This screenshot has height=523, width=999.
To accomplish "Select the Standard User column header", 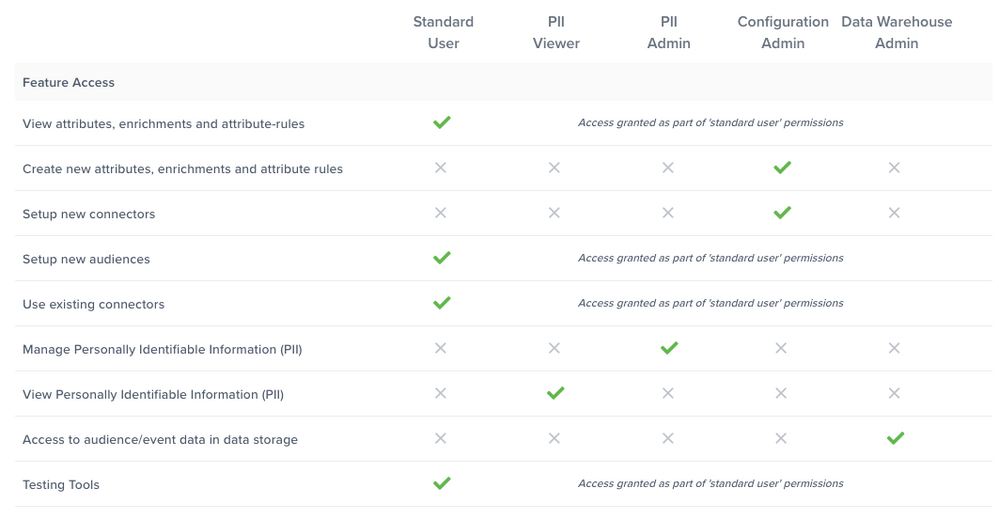I will [443, 32].
